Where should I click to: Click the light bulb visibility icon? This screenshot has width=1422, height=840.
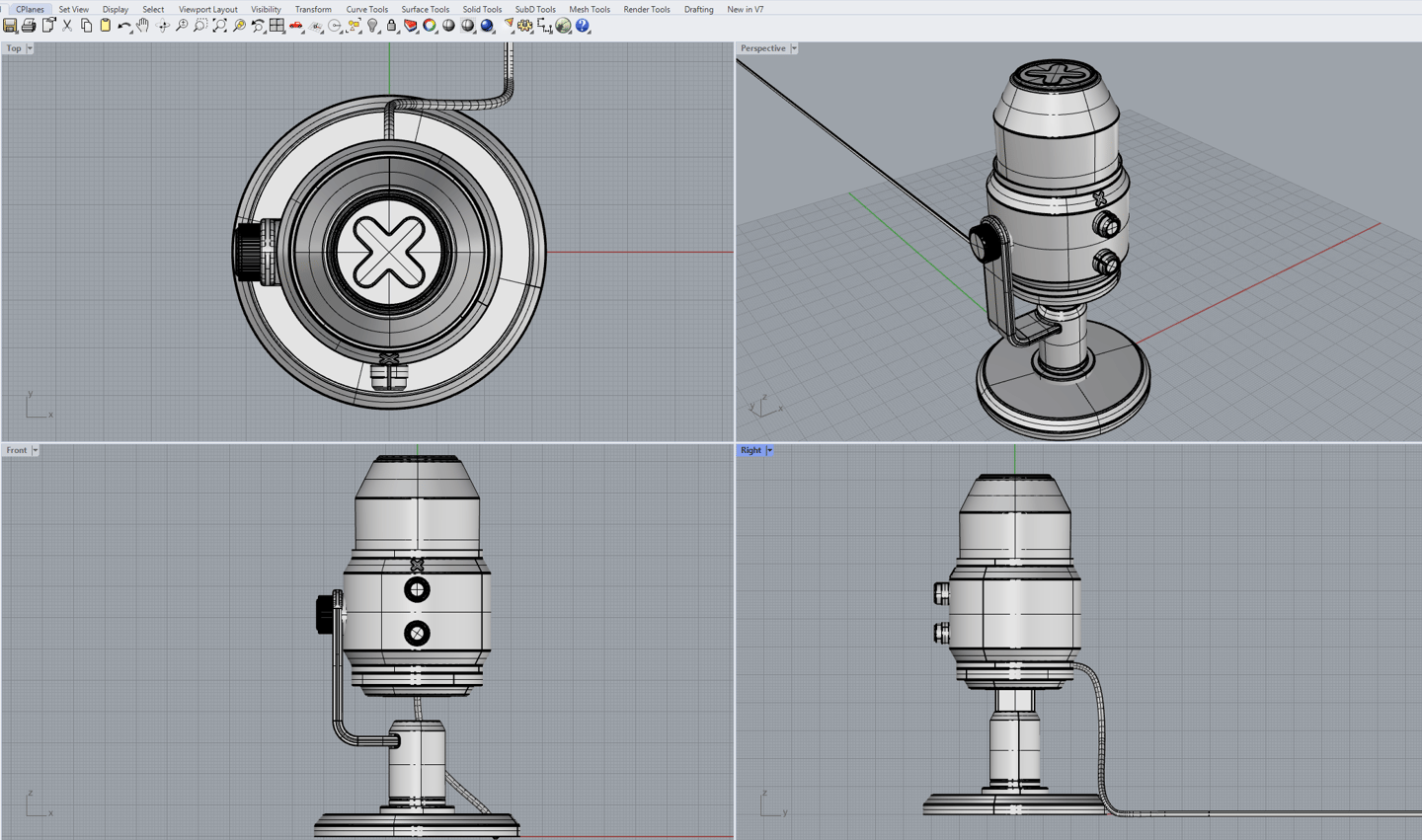tap(372, 26)
